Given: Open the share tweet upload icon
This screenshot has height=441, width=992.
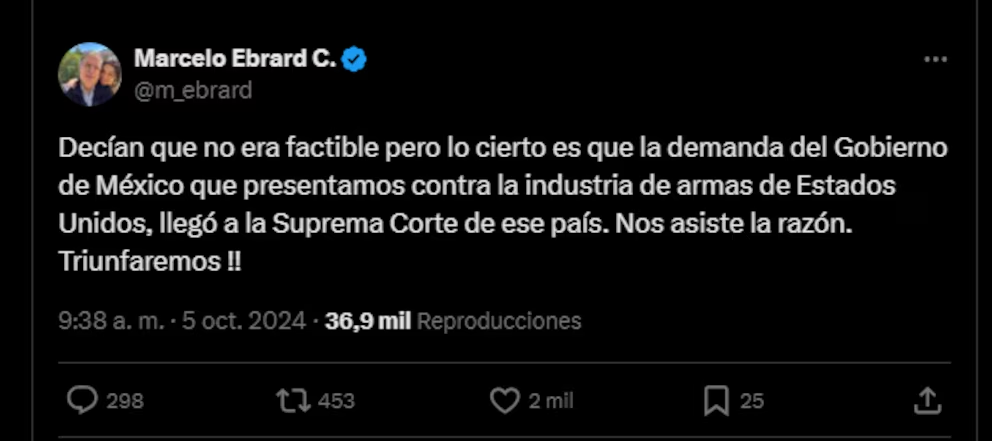Looking at the screenshot, I should tap(928, 401).
